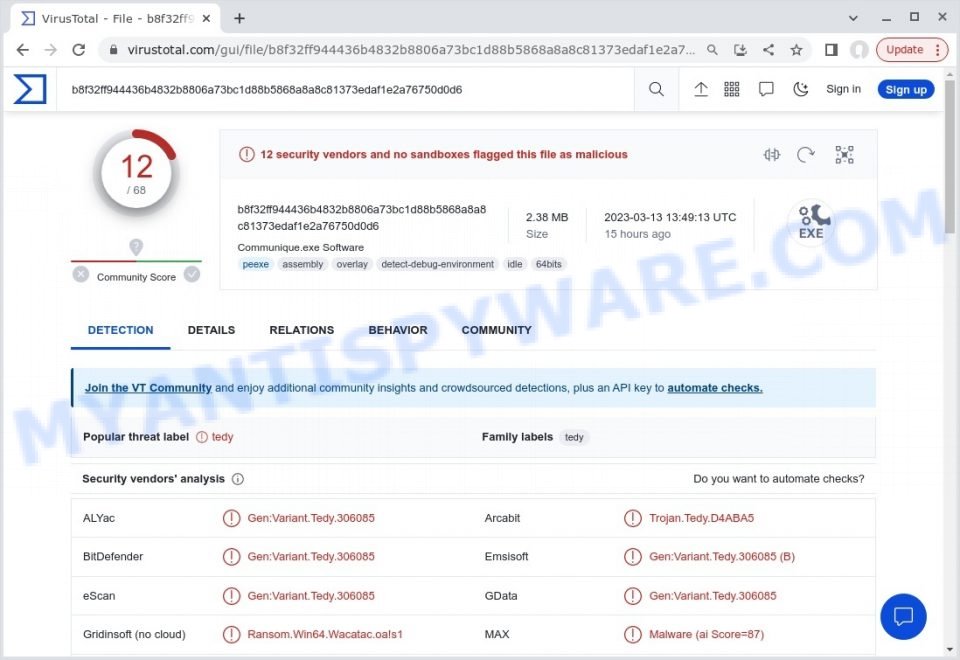Click the browser address bar URL
Screen dimensions: 960x660
(411, 50)
